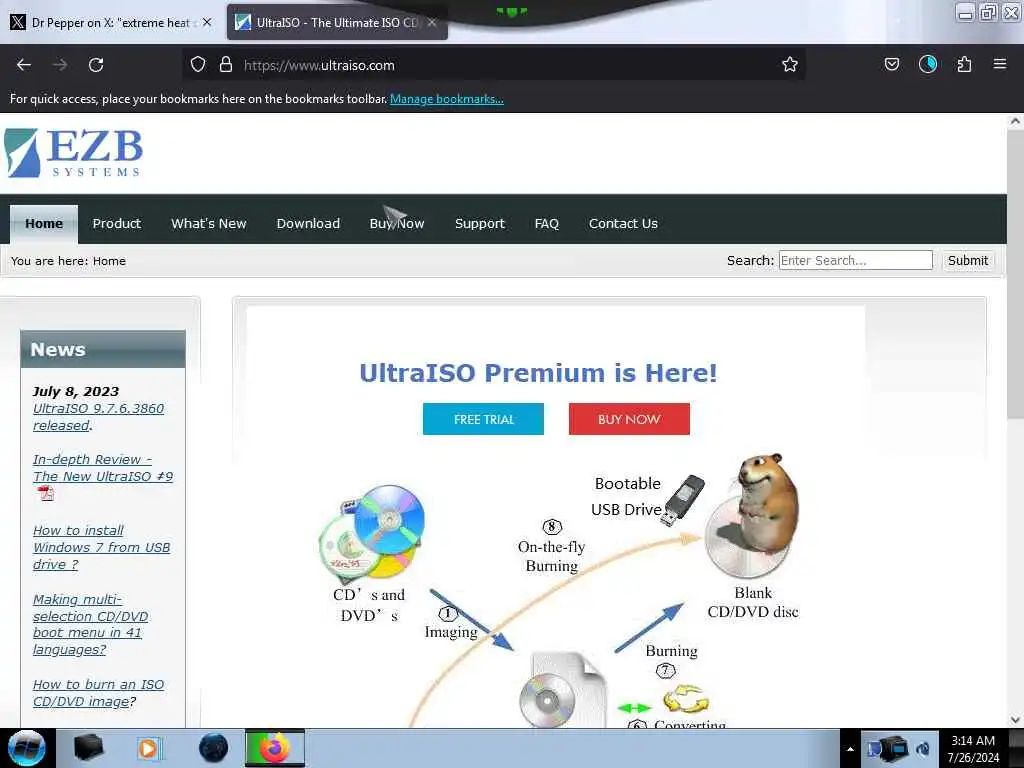Click the red BUY NOW button
The image size is (1024, 768).
click(x=629, y=419)
